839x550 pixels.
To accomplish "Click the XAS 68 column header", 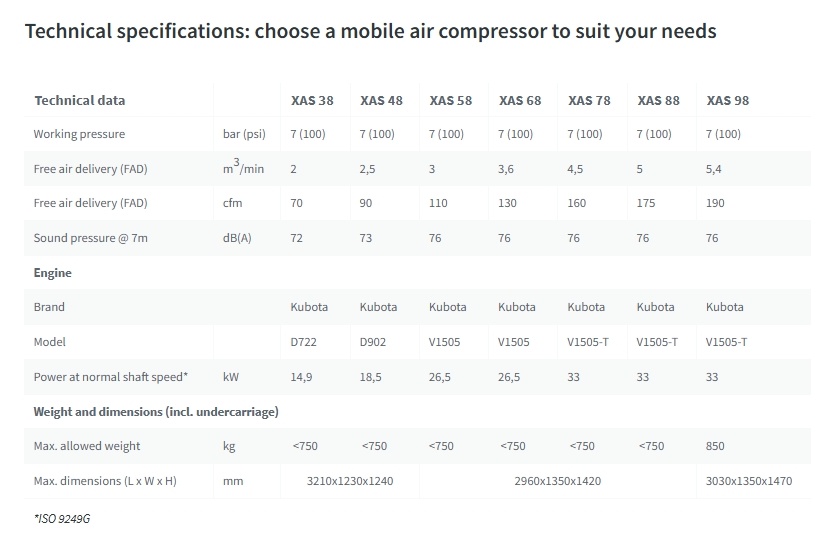I will pyautogui.click(x=519, y=100).
